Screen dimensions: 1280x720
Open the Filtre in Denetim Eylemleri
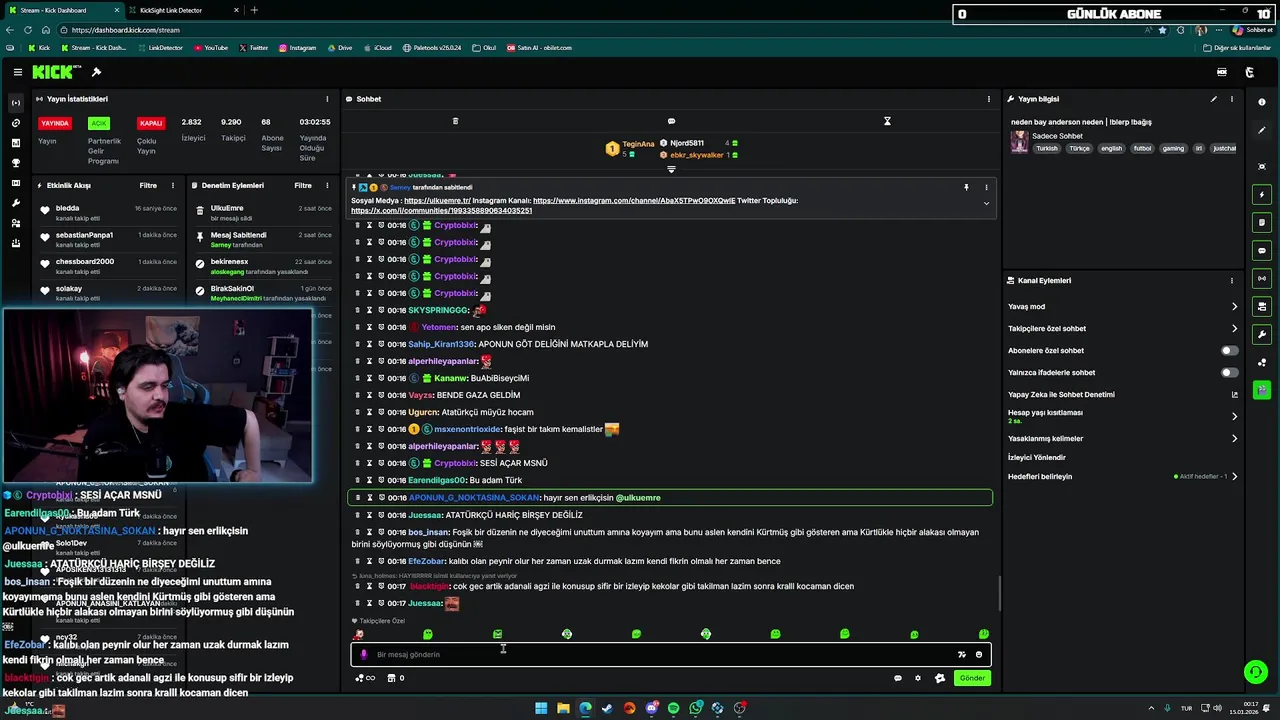coord(303,185)
